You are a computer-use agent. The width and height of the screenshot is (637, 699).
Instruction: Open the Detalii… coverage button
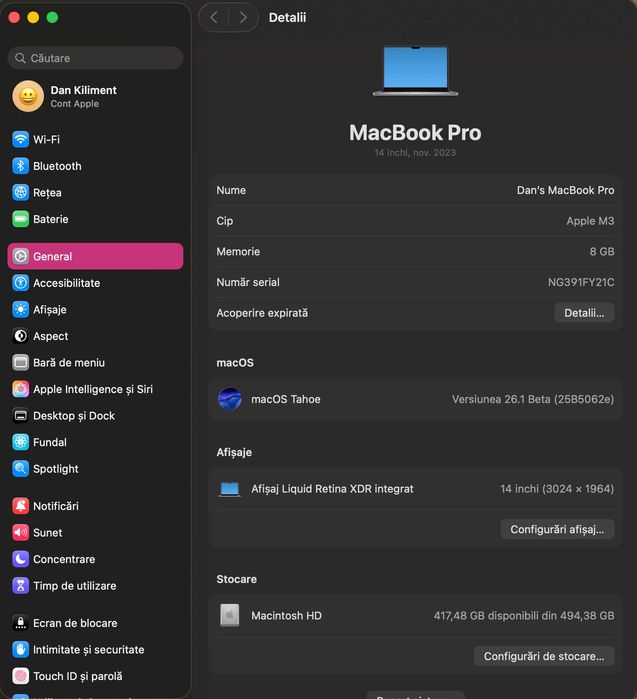click(584, 313)
